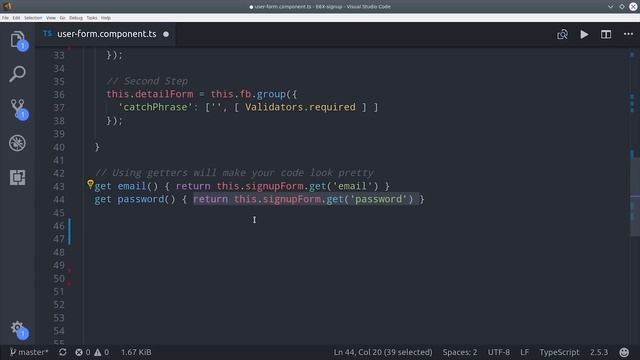The width and height of the screenshot is (640, 360).
Task: Open the Tasks menu
Action: [x=92, y=18]
